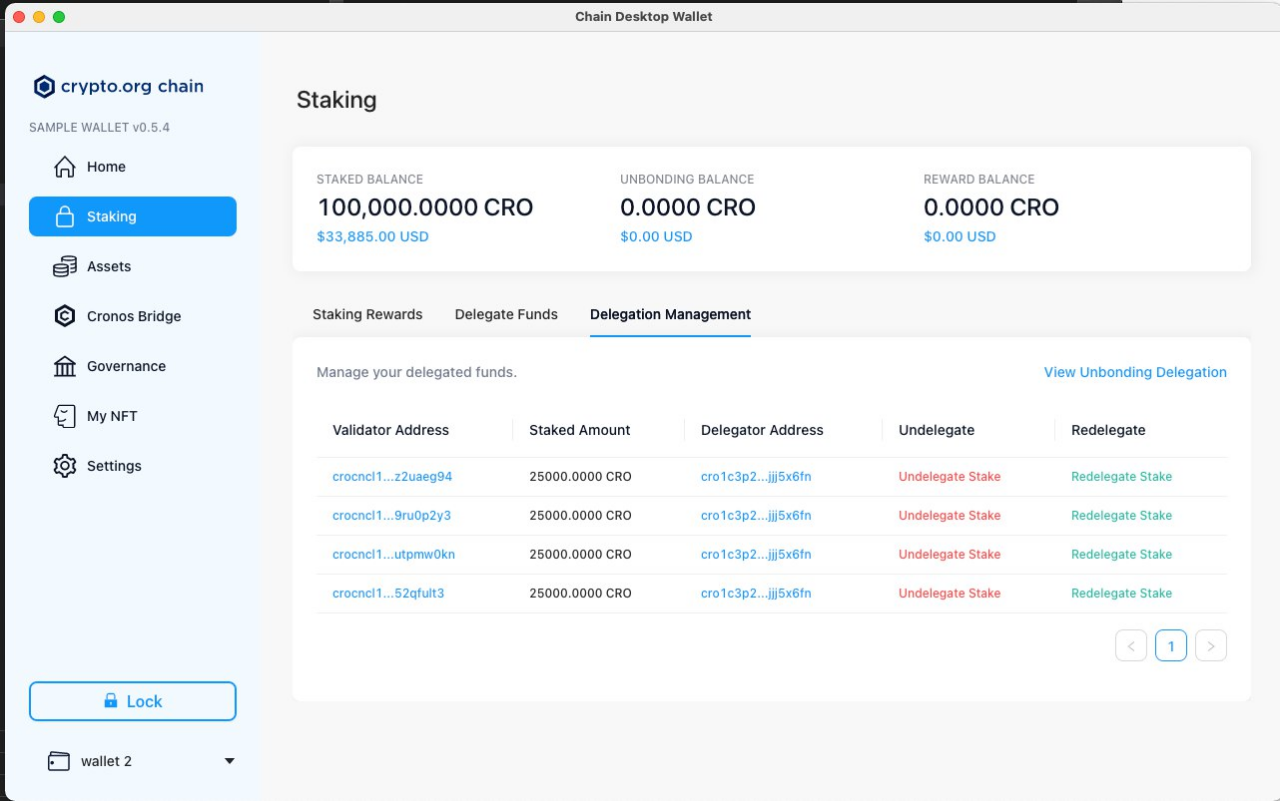
Task: Undelegate Stake for validator crocncl1...utpmw0kn
Action: 949,554
